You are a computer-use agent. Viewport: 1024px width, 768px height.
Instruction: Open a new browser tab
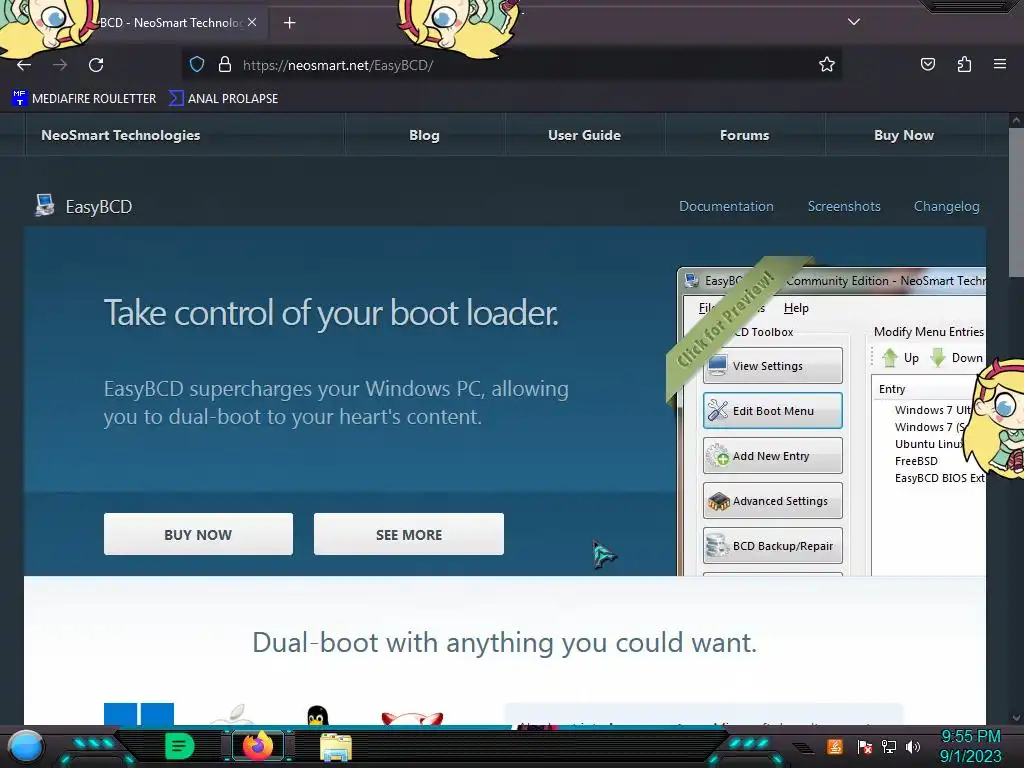289,23
